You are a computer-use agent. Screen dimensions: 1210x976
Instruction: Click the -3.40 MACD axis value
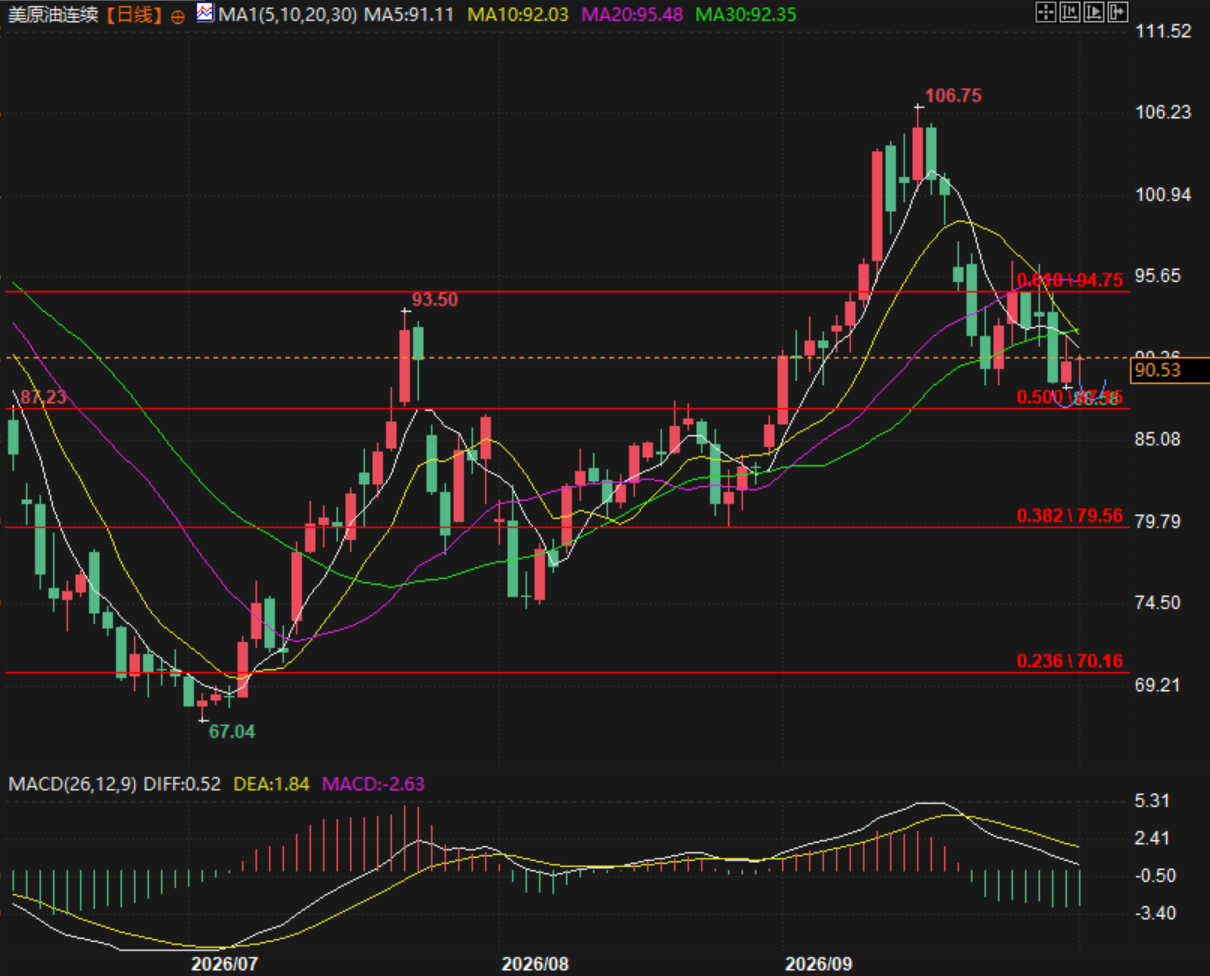[x=1155, y=914]
